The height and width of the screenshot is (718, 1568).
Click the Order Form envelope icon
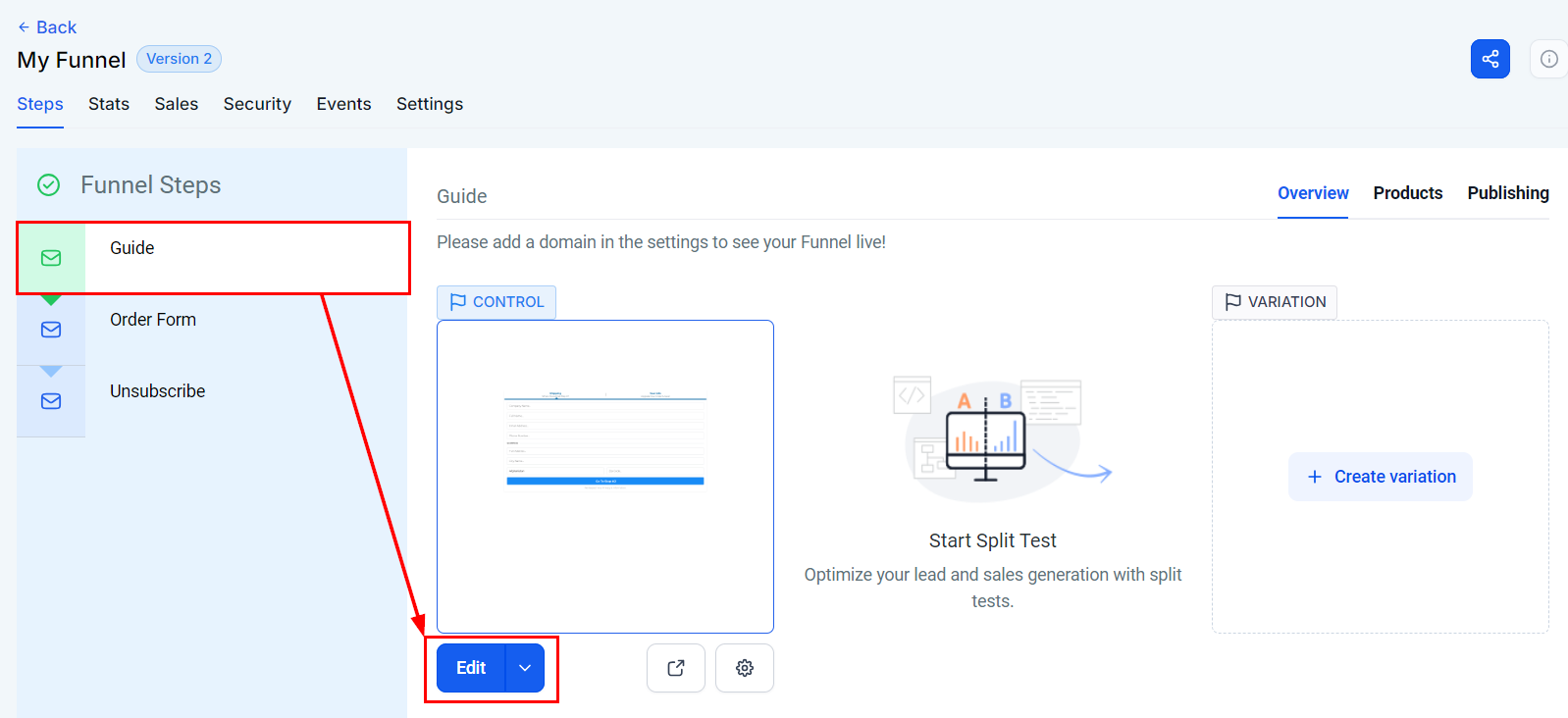point(51,330)
